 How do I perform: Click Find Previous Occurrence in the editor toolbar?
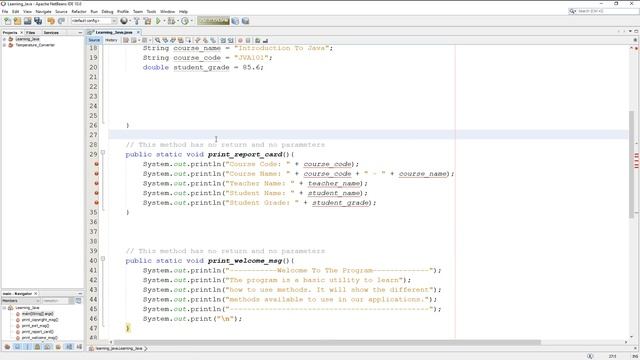[166, 40]
